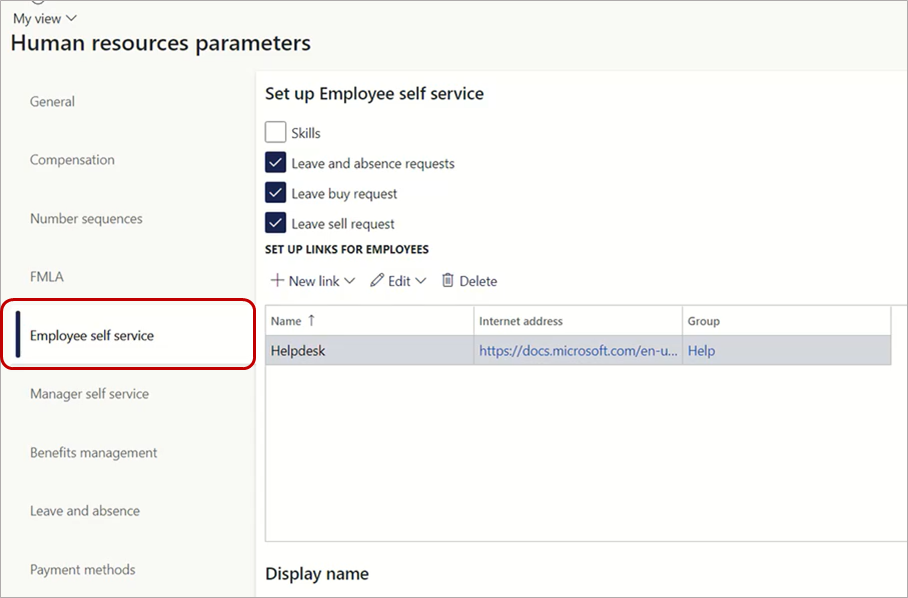
Task: Click the sort arrow beside Name column
Action: click(x=312, y=321)
